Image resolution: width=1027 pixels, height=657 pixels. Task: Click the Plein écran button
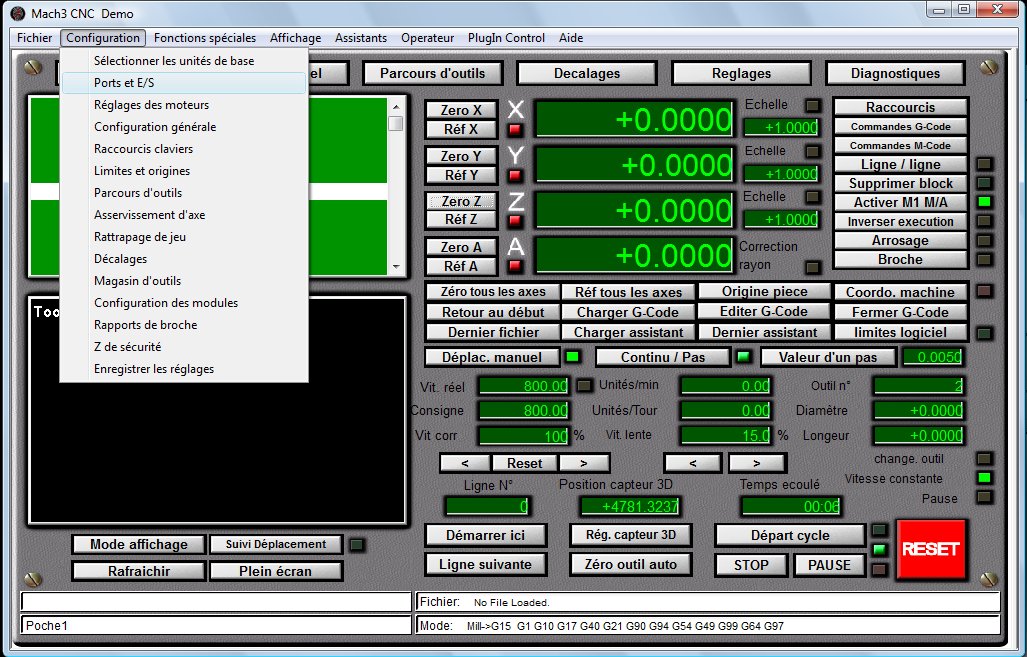point(275,571)
